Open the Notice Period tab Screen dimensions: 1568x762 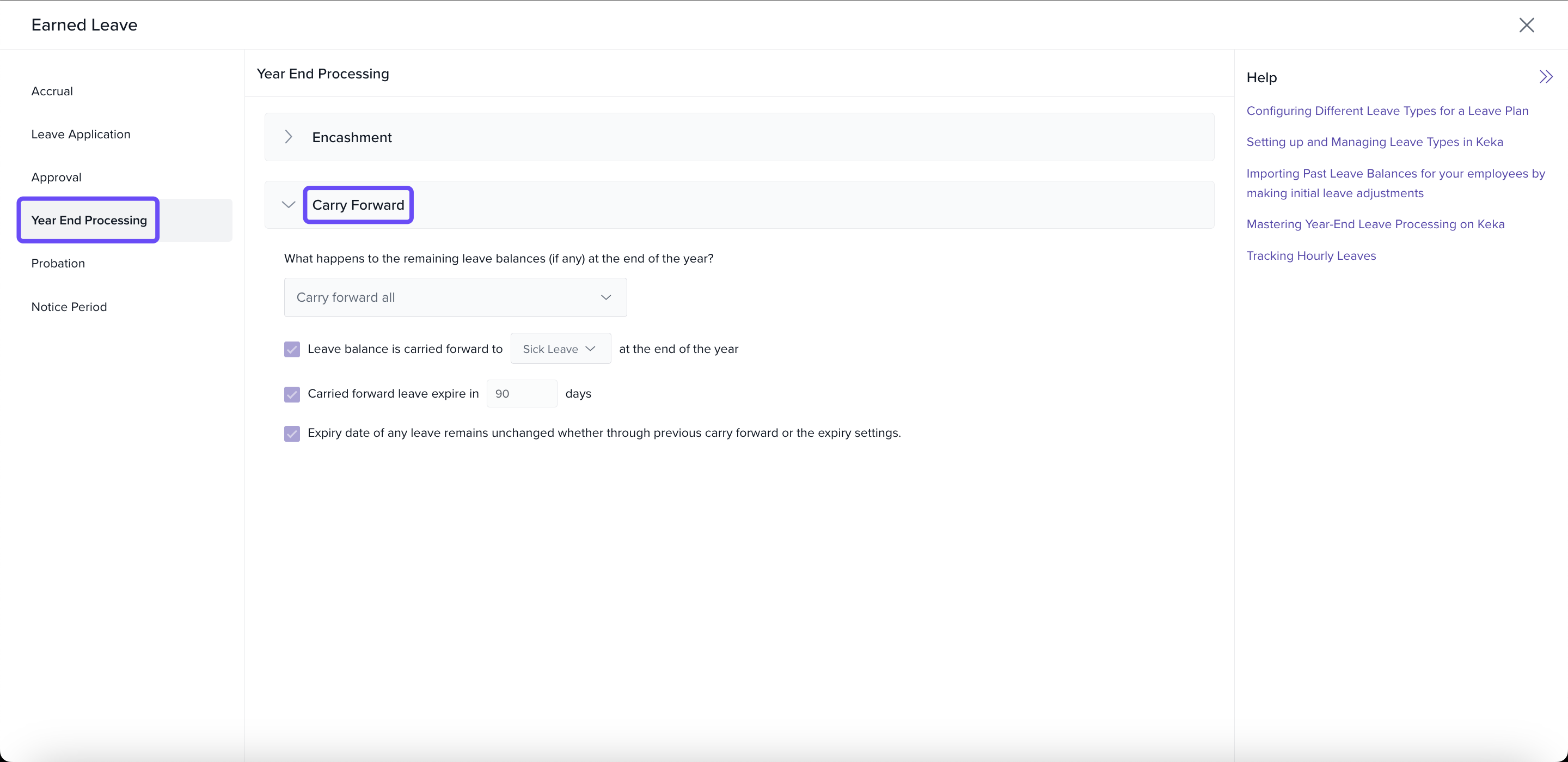(69, 307)
